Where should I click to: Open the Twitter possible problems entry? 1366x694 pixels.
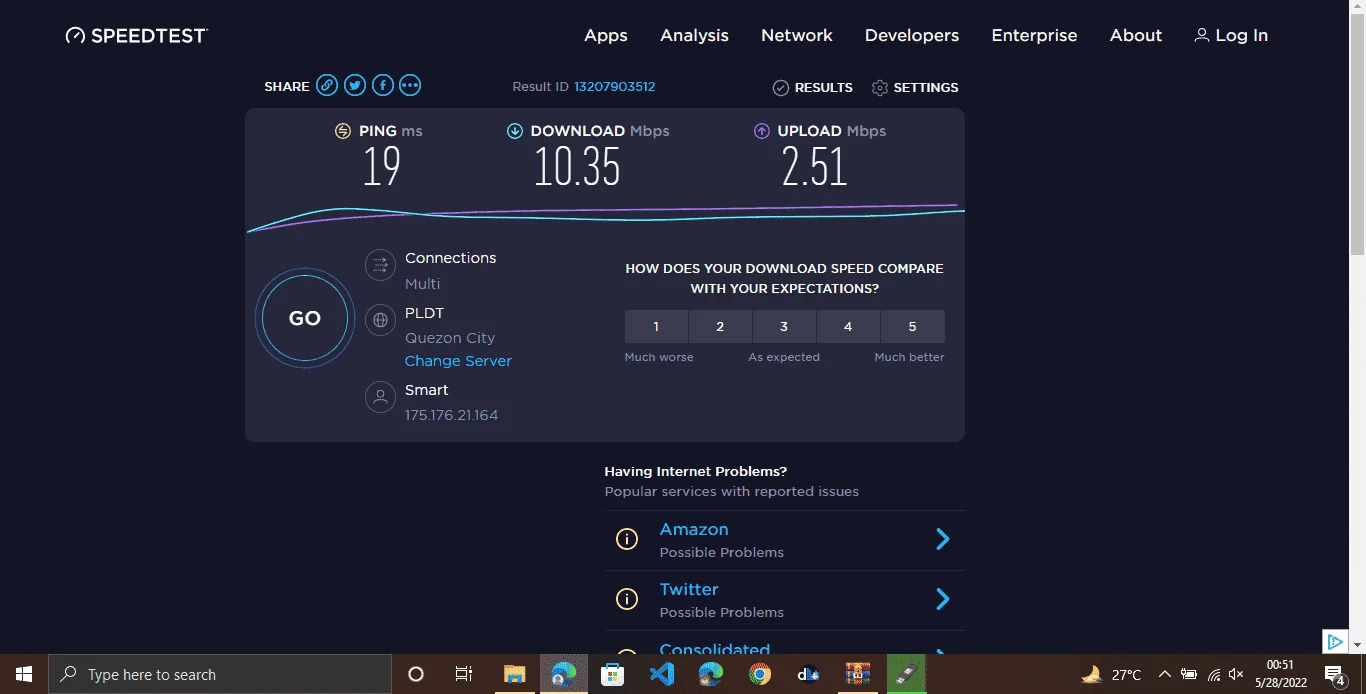click(785, 600)
